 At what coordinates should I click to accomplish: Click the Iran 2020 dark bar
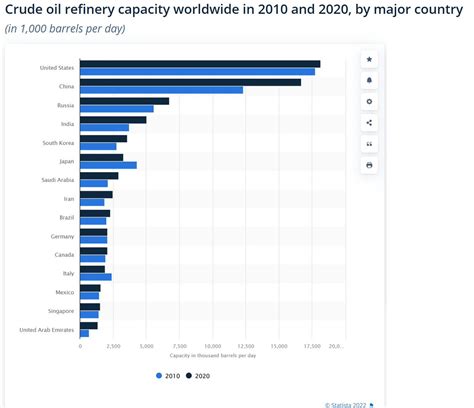96,195
